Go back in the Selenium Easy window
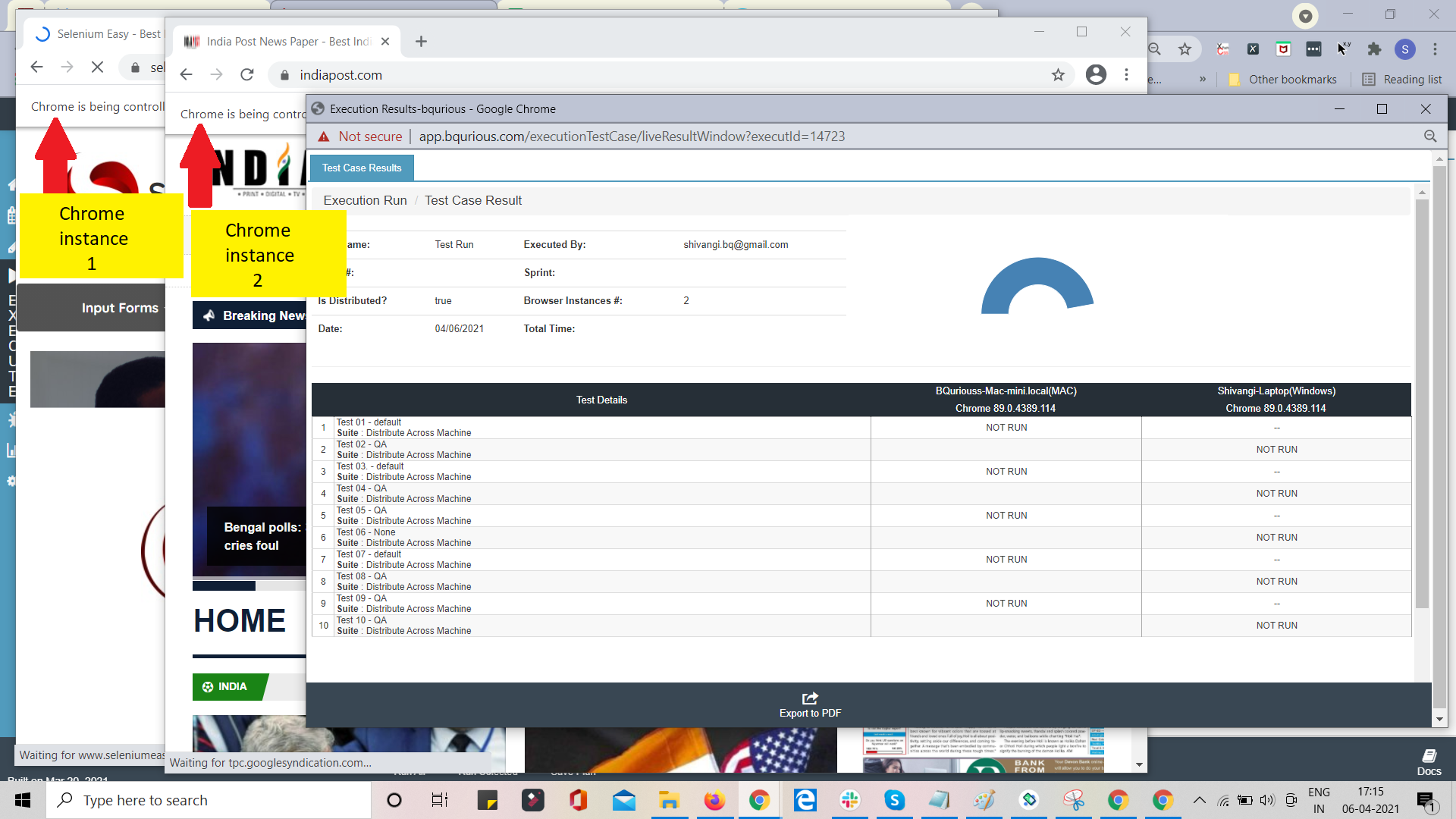1456x819 pixels. (36, 67)
